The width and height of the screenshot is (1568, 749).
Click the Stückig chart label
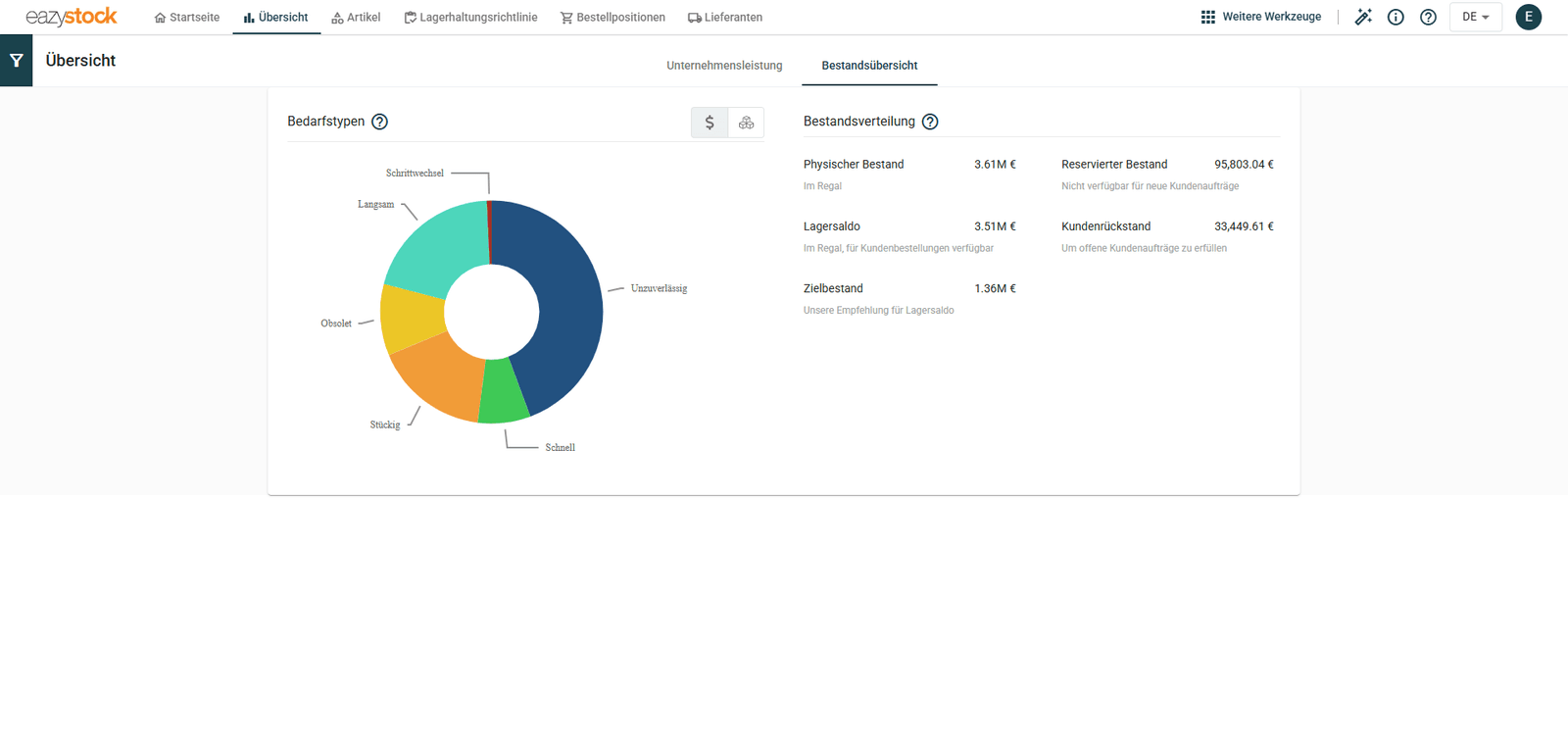[384, 425]
